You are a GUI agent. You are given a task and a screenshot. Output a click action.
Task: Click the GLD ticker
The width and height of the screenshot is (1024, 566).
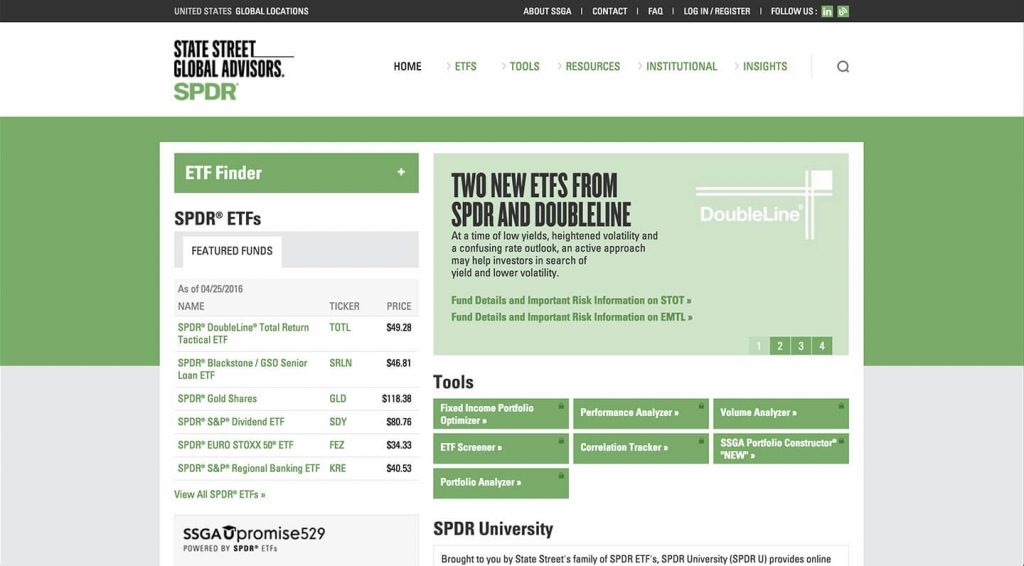[338, 398]
